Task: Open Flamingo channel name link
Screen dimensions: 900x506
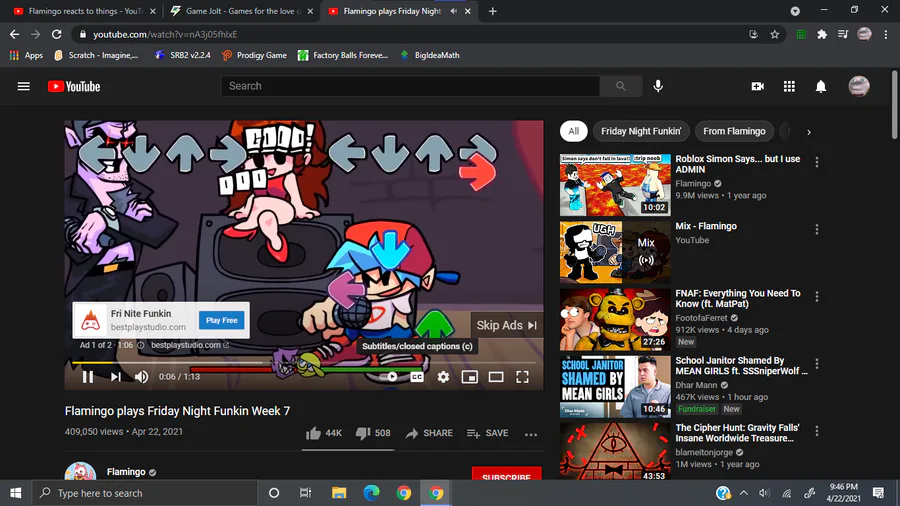Action: tap(126, 472)
